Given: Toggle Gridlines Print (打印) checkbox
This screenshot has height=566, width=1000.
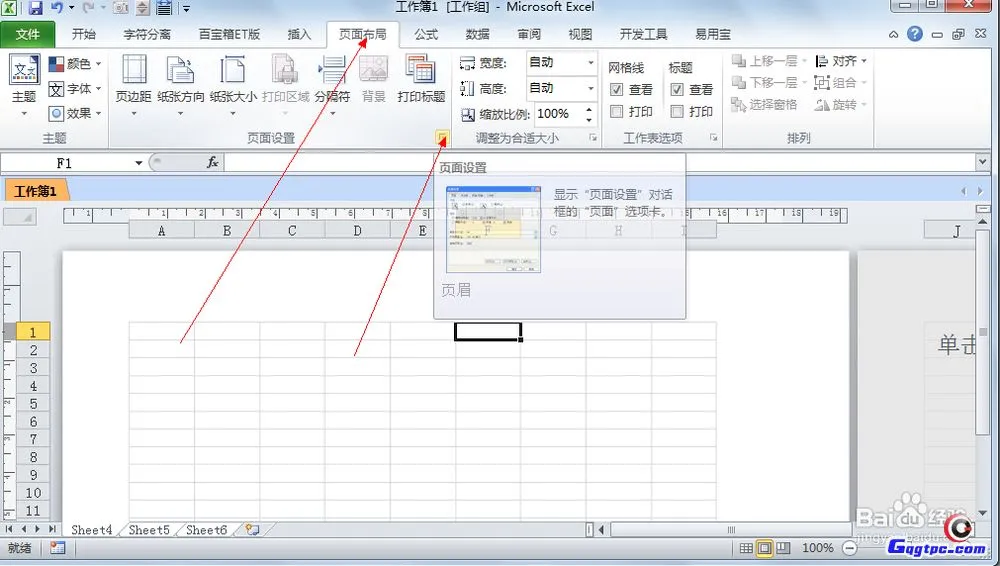Looking at the screenshot, I should click(x=616, y=112).
